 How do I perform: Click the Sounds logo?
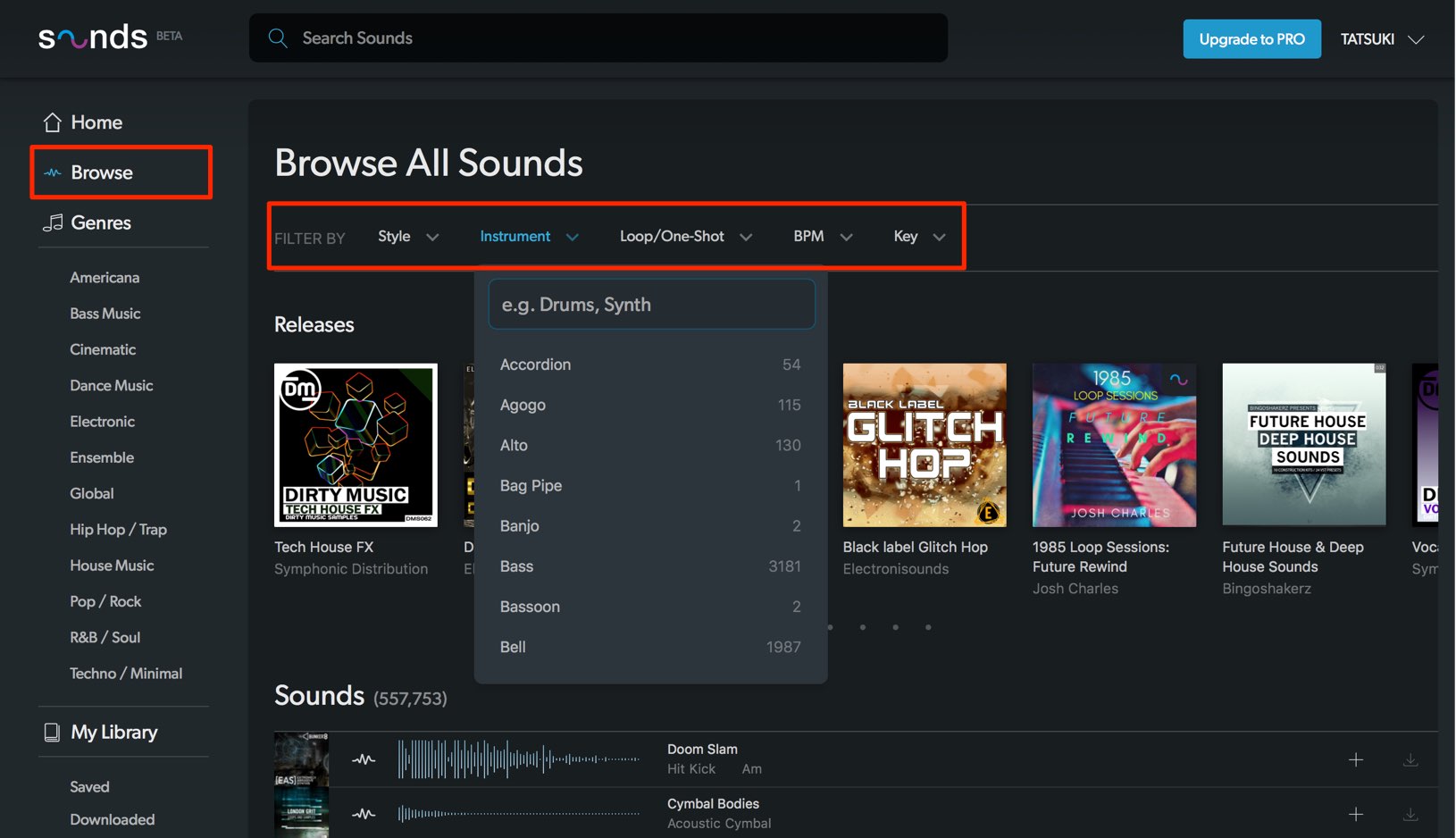pyautogui.click(x=93, y=38)
